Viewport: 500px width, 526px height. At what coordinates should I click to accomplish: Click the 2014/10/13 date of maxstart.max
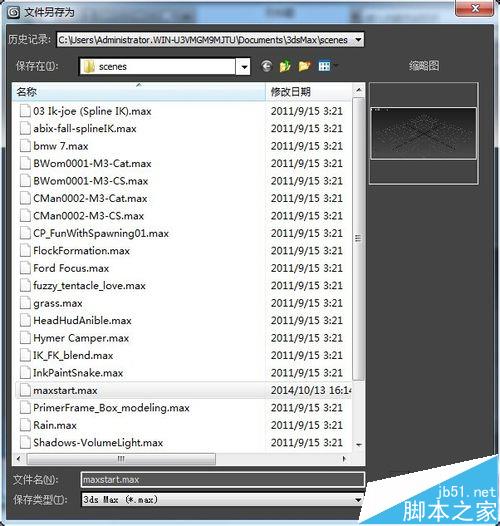point(311,390)
